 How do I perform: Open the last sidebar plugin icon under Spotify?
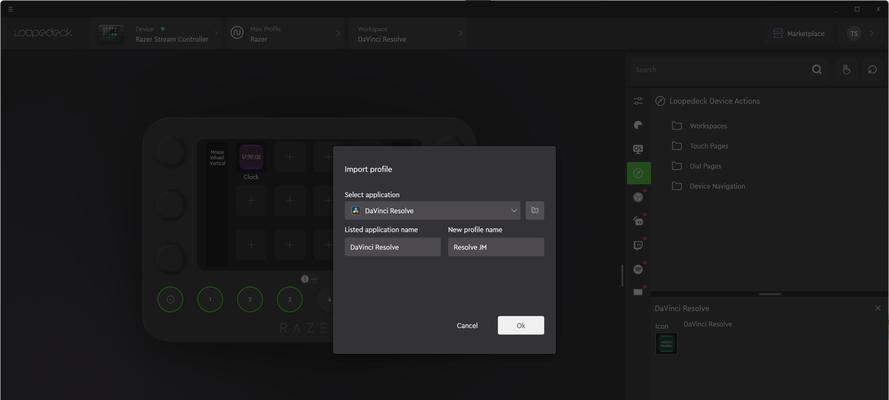point(638,292)
